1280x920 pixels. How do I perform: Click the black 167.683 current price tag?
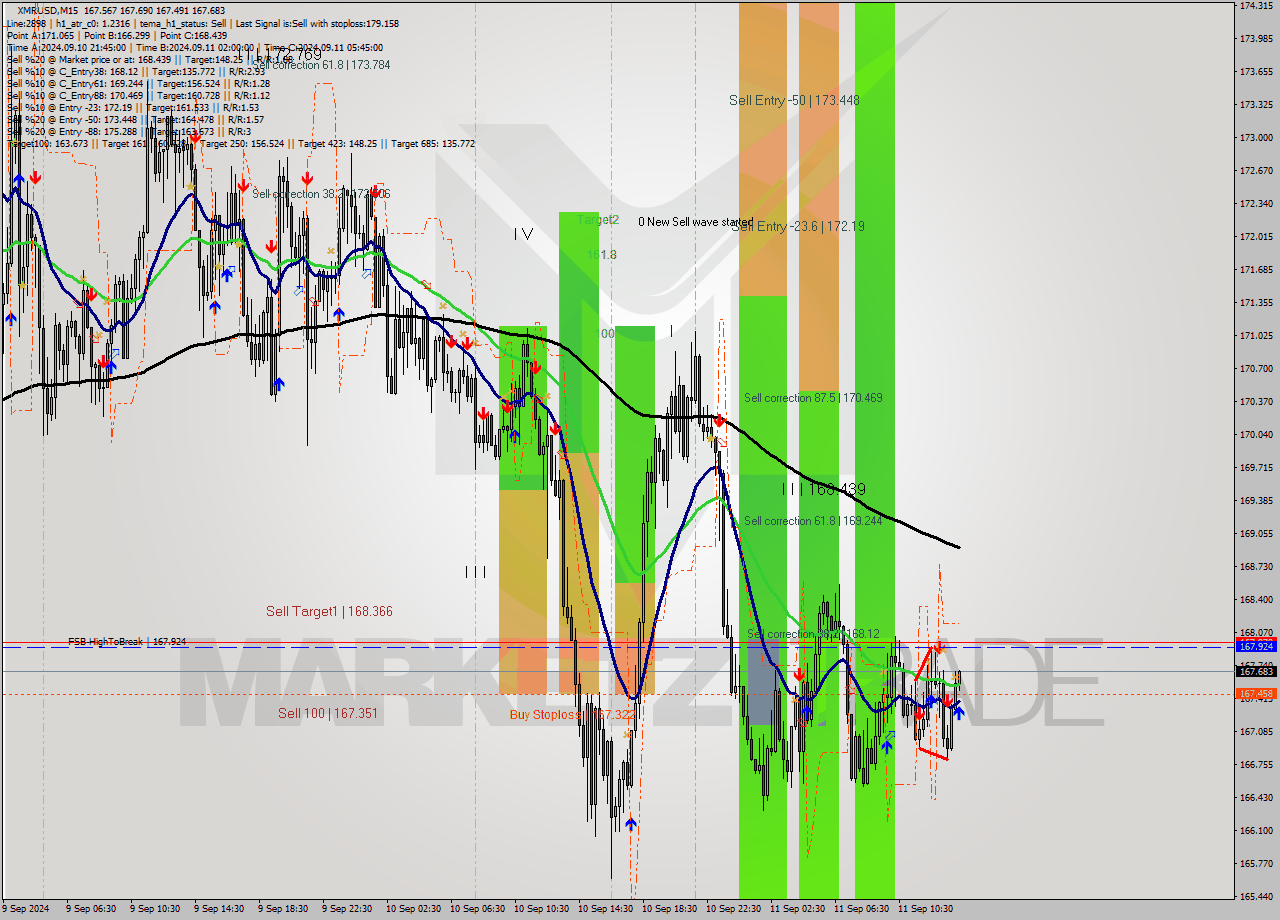pyautogui.click(x=1256, y=672)
